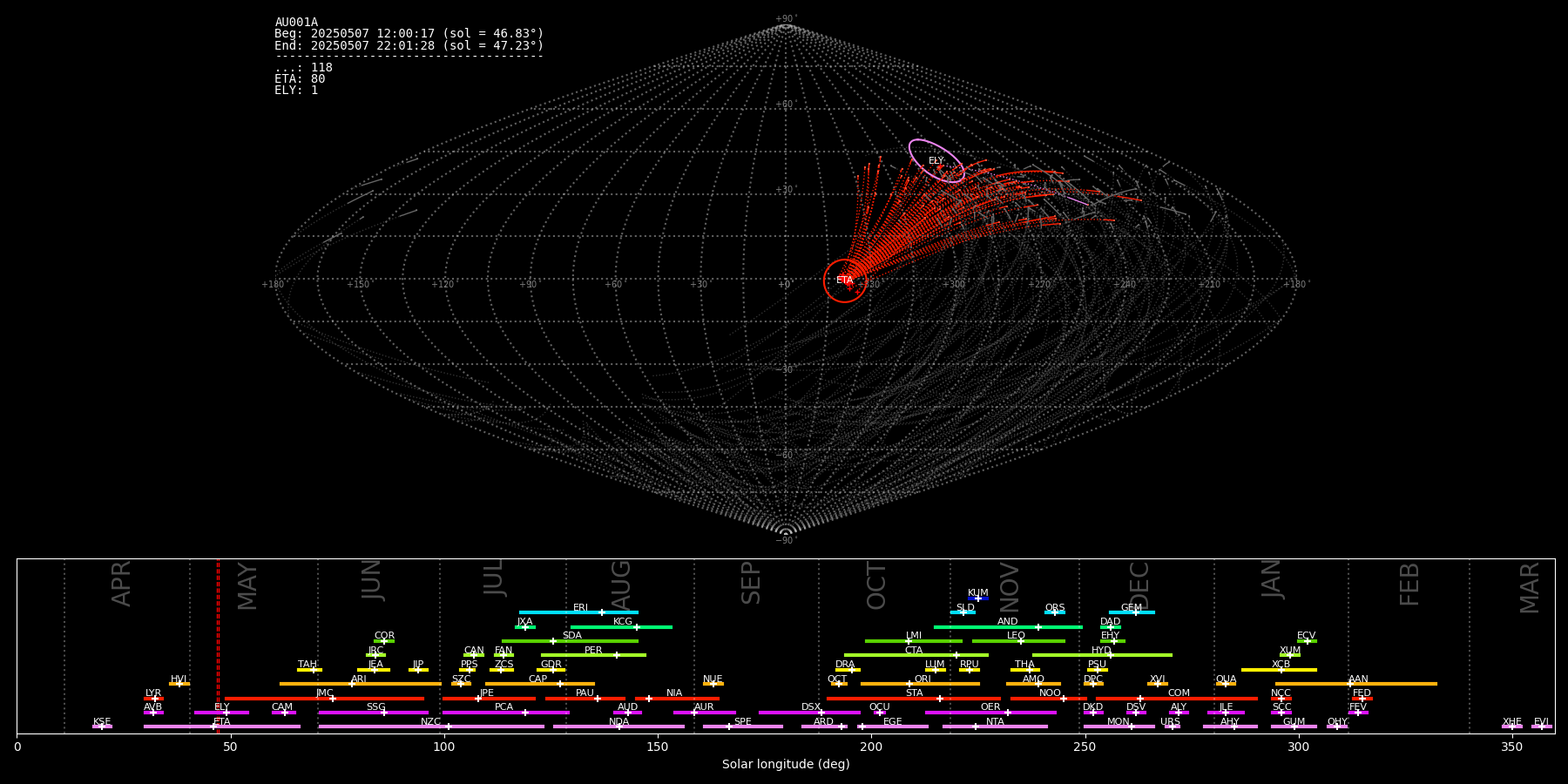Click the +60 latitude label on sky map
1568x784 pixels.
pos(785,105)
